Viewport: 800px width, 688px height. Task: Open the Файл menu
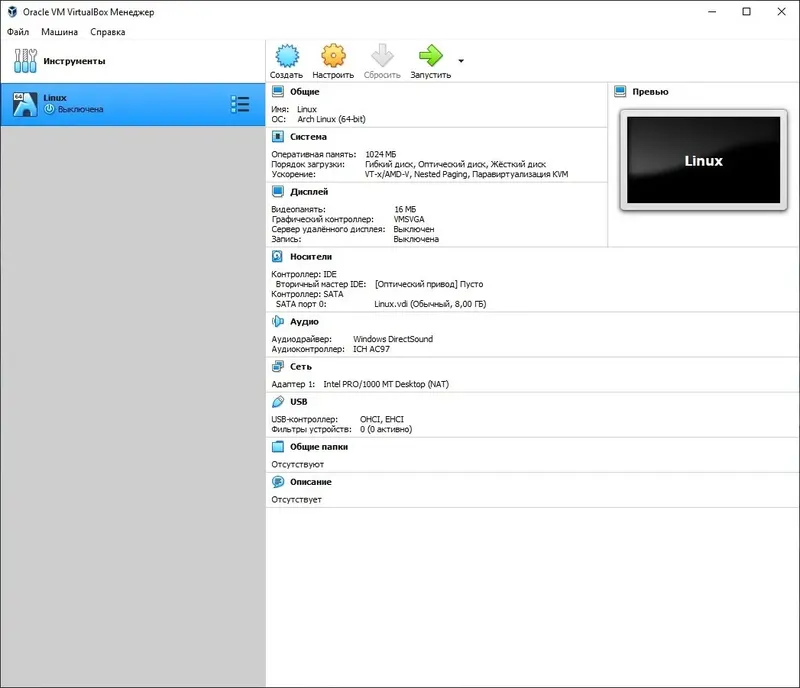coord(18,31)
